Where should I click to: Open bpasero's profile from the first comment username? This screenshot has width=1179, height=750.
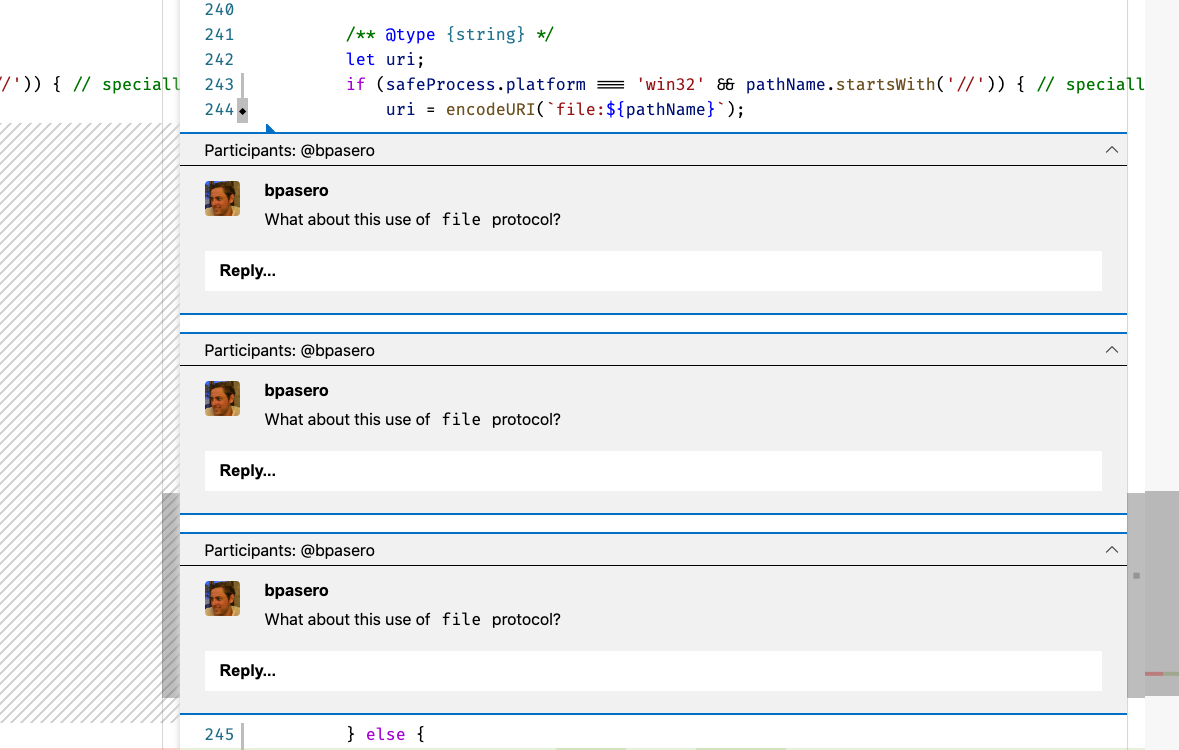(296, 190)
